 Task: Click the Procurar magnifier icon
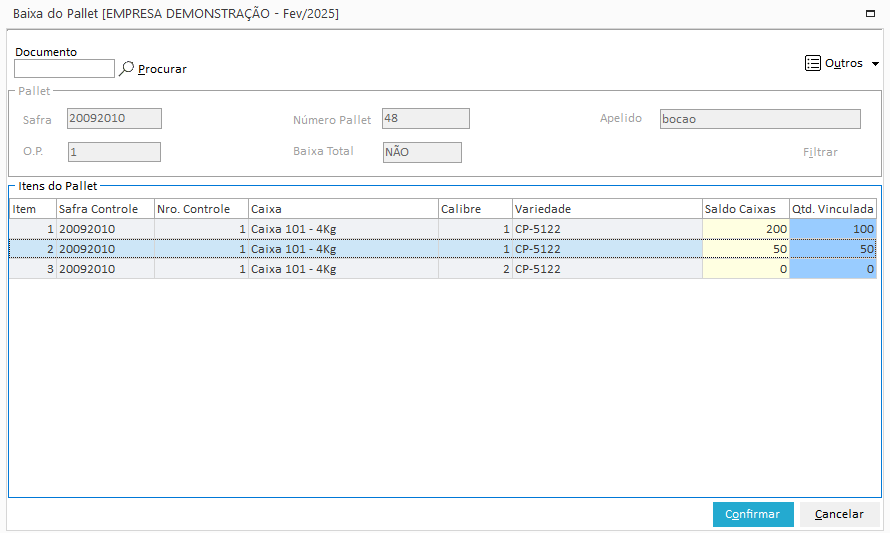click(x=126, y=69)
